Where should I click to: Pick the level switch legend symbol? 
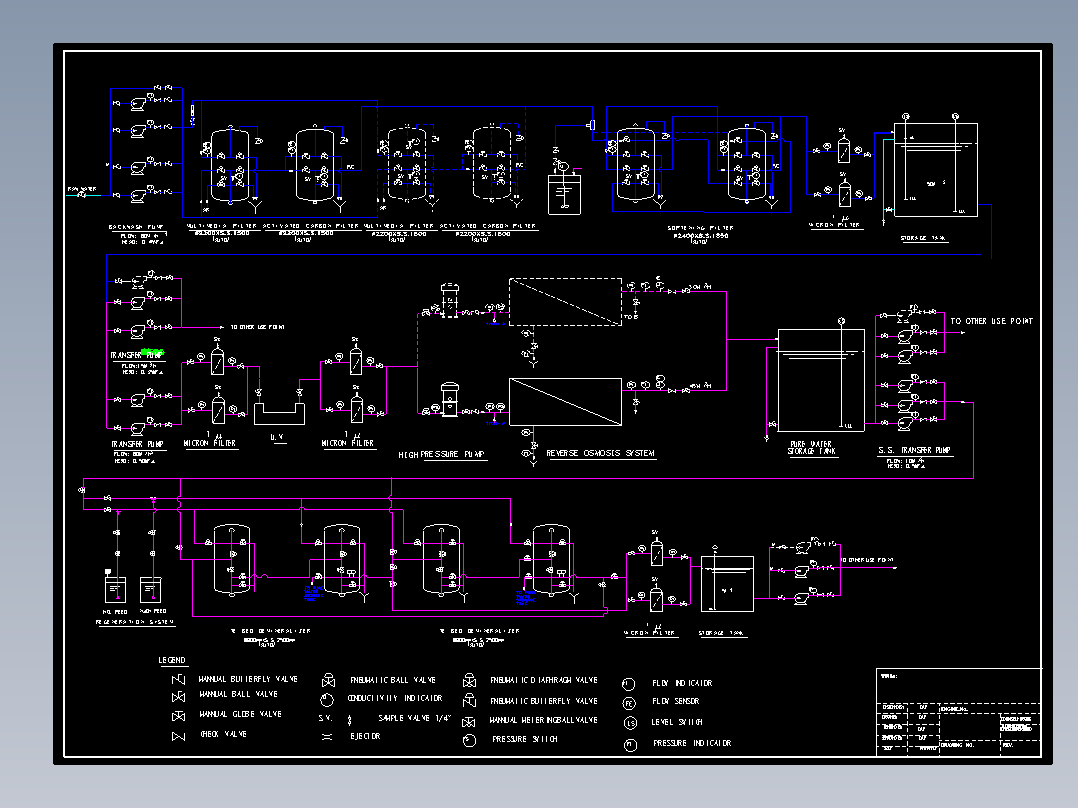pyautogui.click(x=630, y=723)
